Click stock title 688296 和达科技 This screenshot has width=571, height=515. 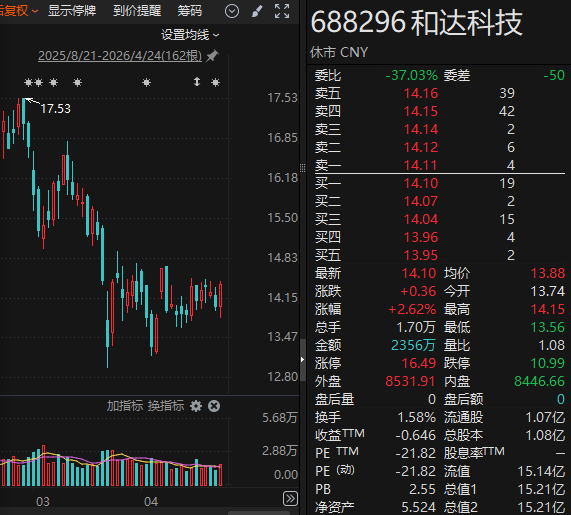417,23
